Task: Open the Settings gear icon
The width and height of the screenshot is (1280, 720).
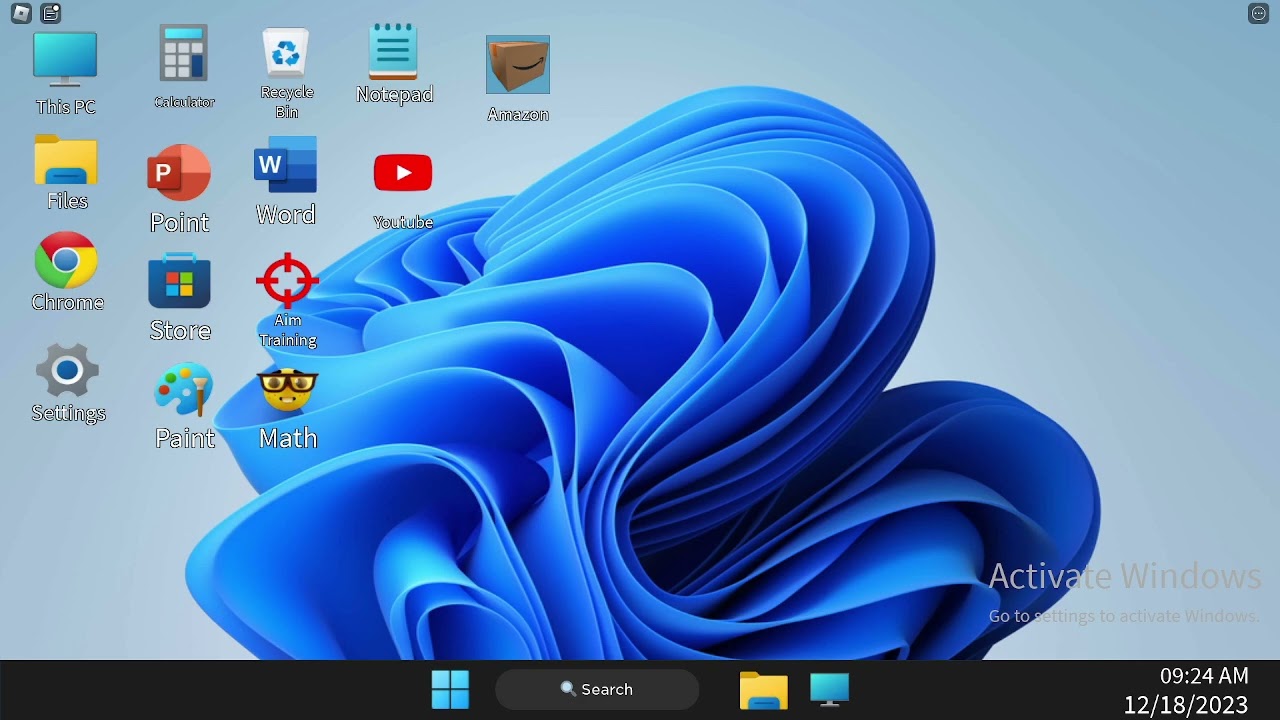Action: (67, 371)
